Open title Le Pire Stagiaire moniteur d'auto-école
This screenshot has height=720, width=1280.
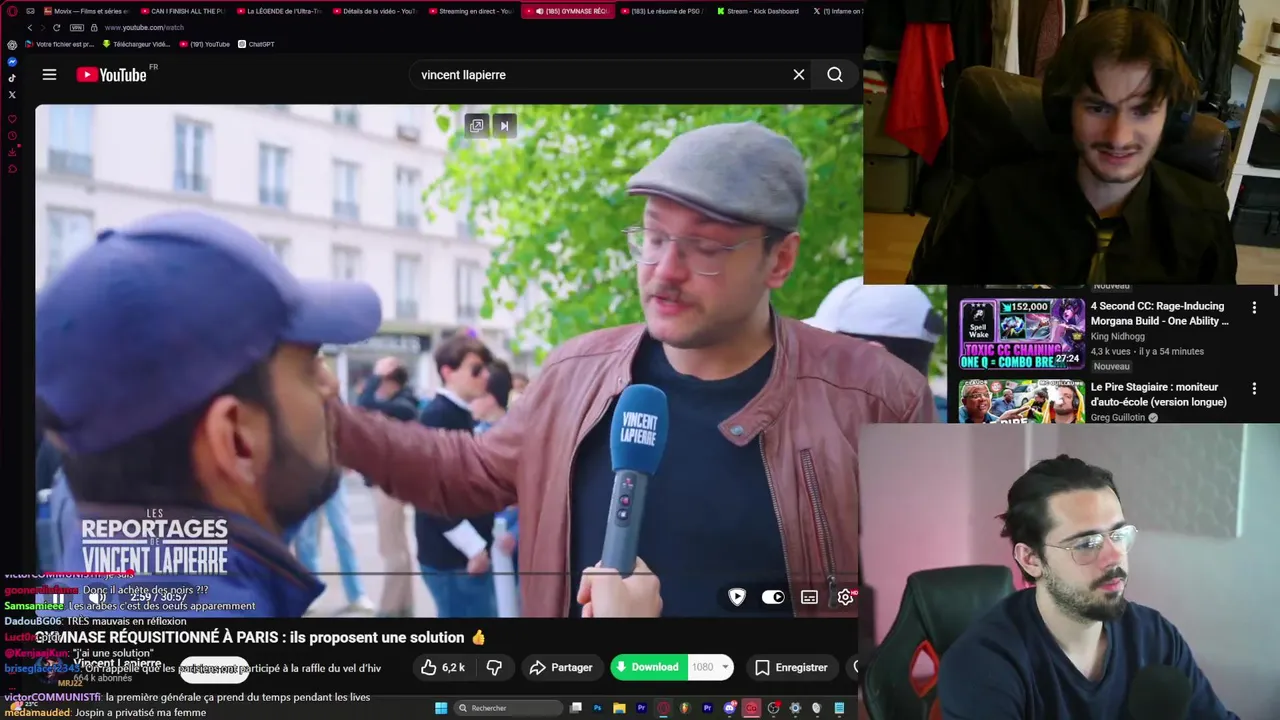(1158, 394)
